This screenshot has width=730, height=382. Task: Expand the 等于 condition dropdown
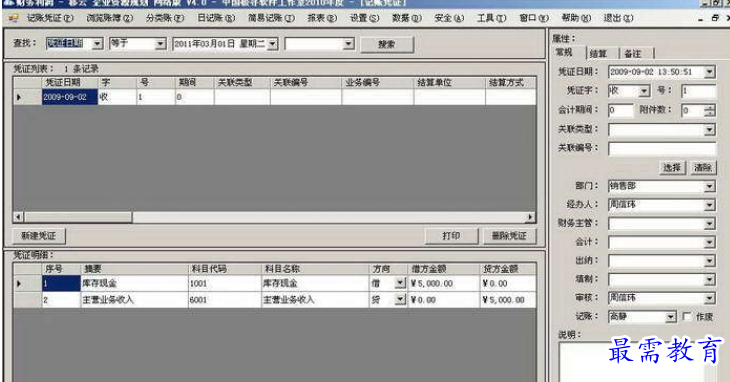160,44
